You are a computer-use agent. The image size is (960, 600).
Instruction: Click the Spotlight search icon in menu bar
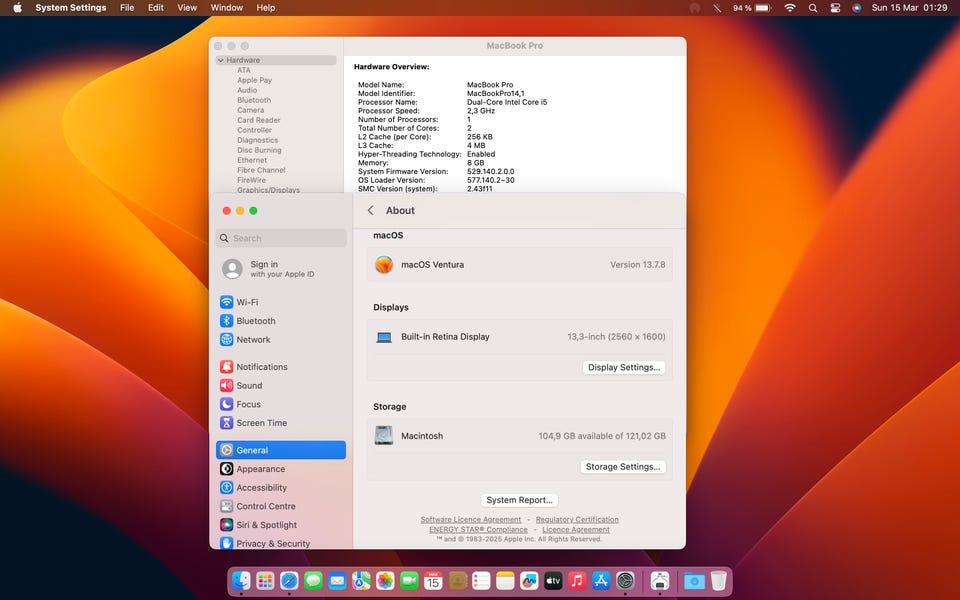(x=812, y=8)
